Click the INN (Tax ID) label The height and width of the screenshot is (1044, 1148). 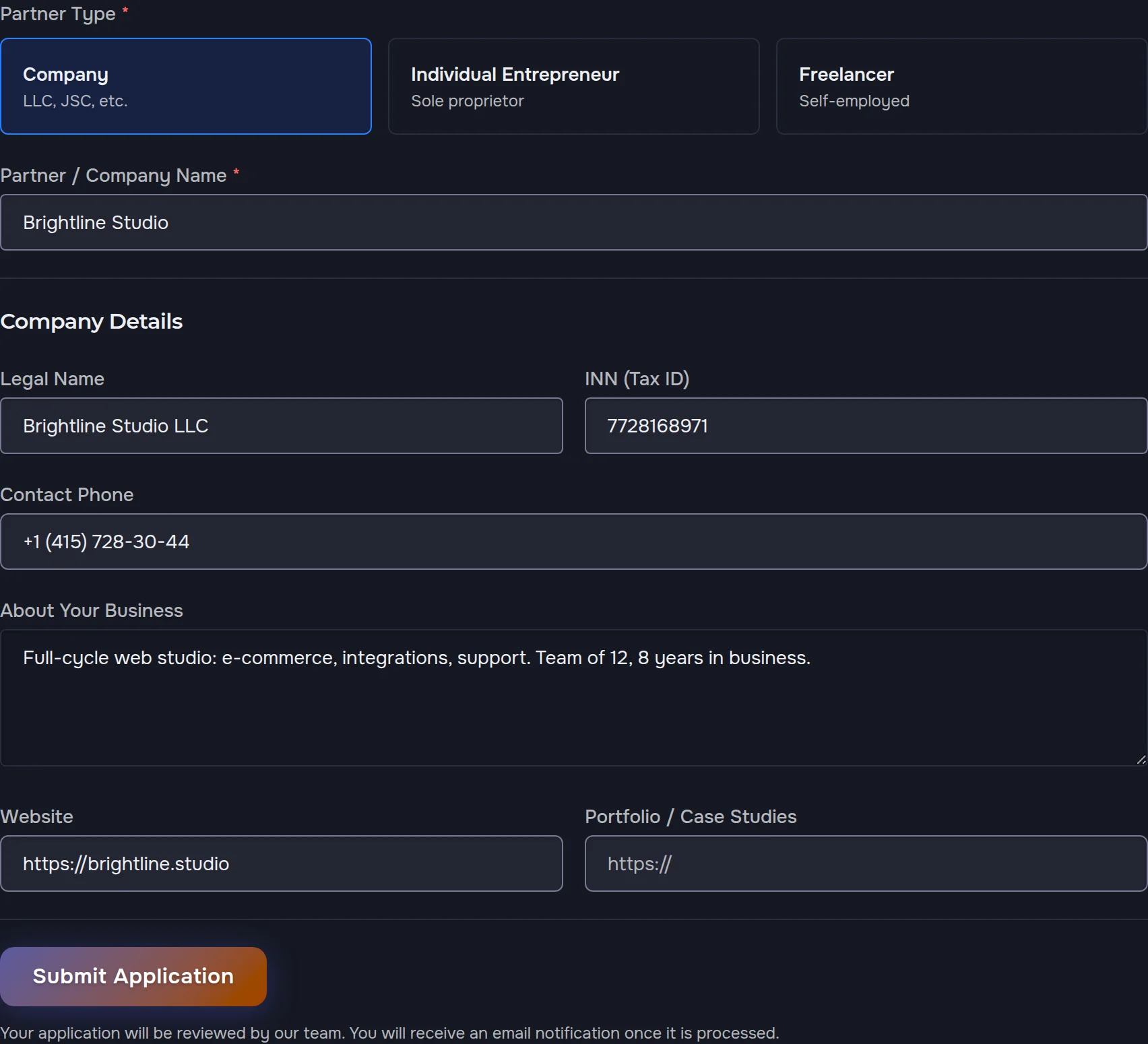point(637,379)
